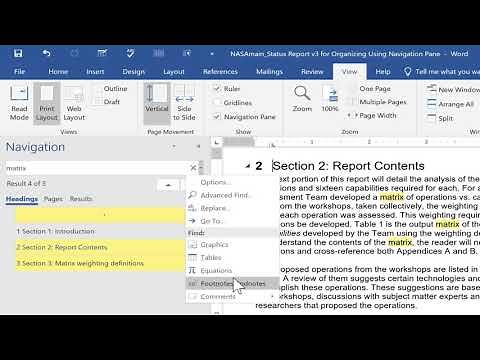Viewport: 480px width, 360px height.
Task: Click the Undo arrow icon
Action: click(x=47, y=53)
